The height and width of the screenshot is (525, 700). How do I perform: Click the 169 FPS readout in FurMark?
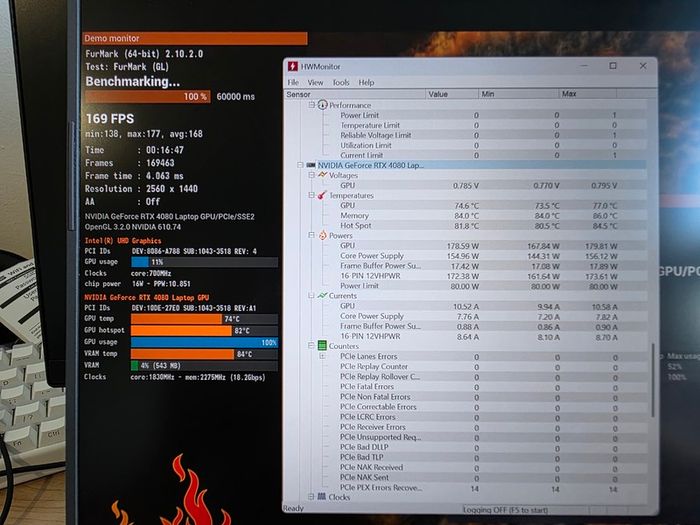[110, 119]
